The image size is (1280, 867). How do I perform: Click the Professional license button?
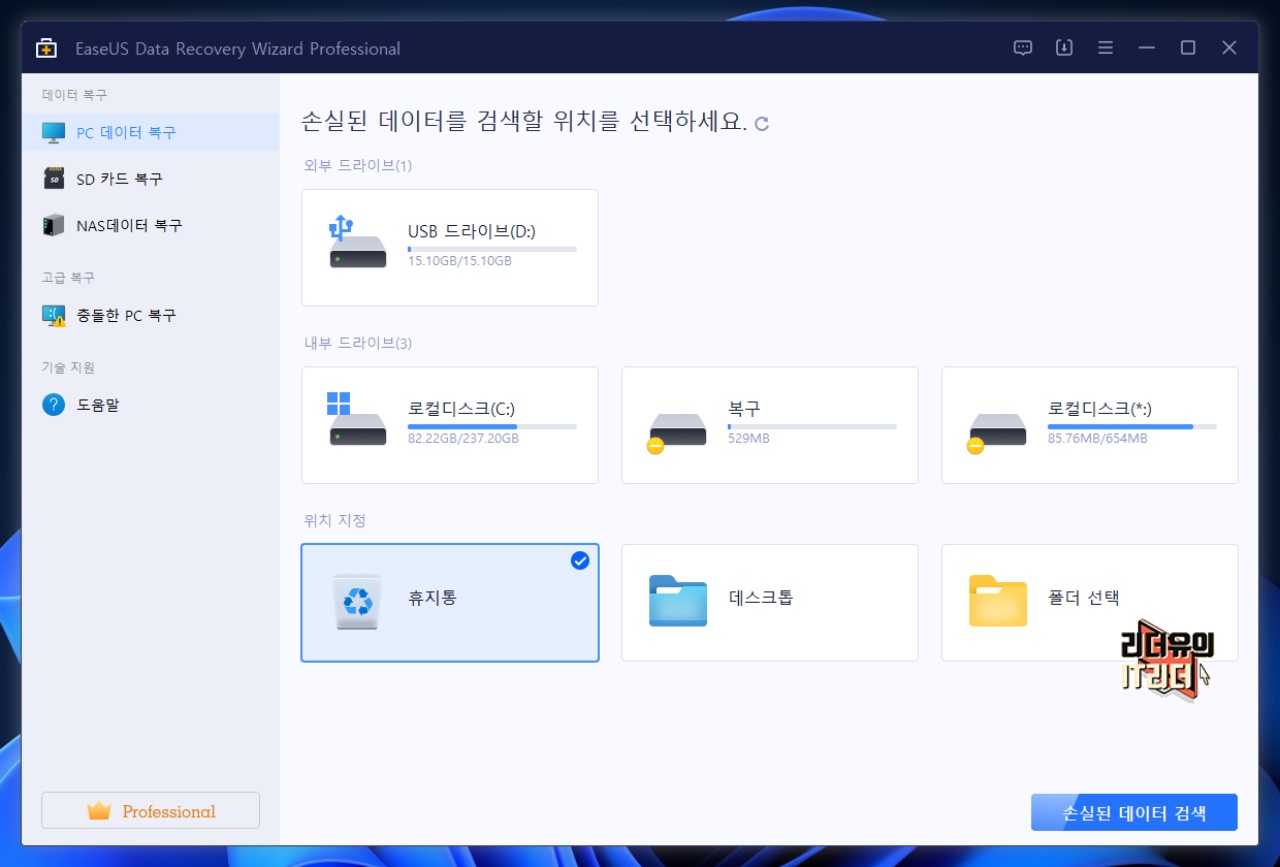[150, 811]
